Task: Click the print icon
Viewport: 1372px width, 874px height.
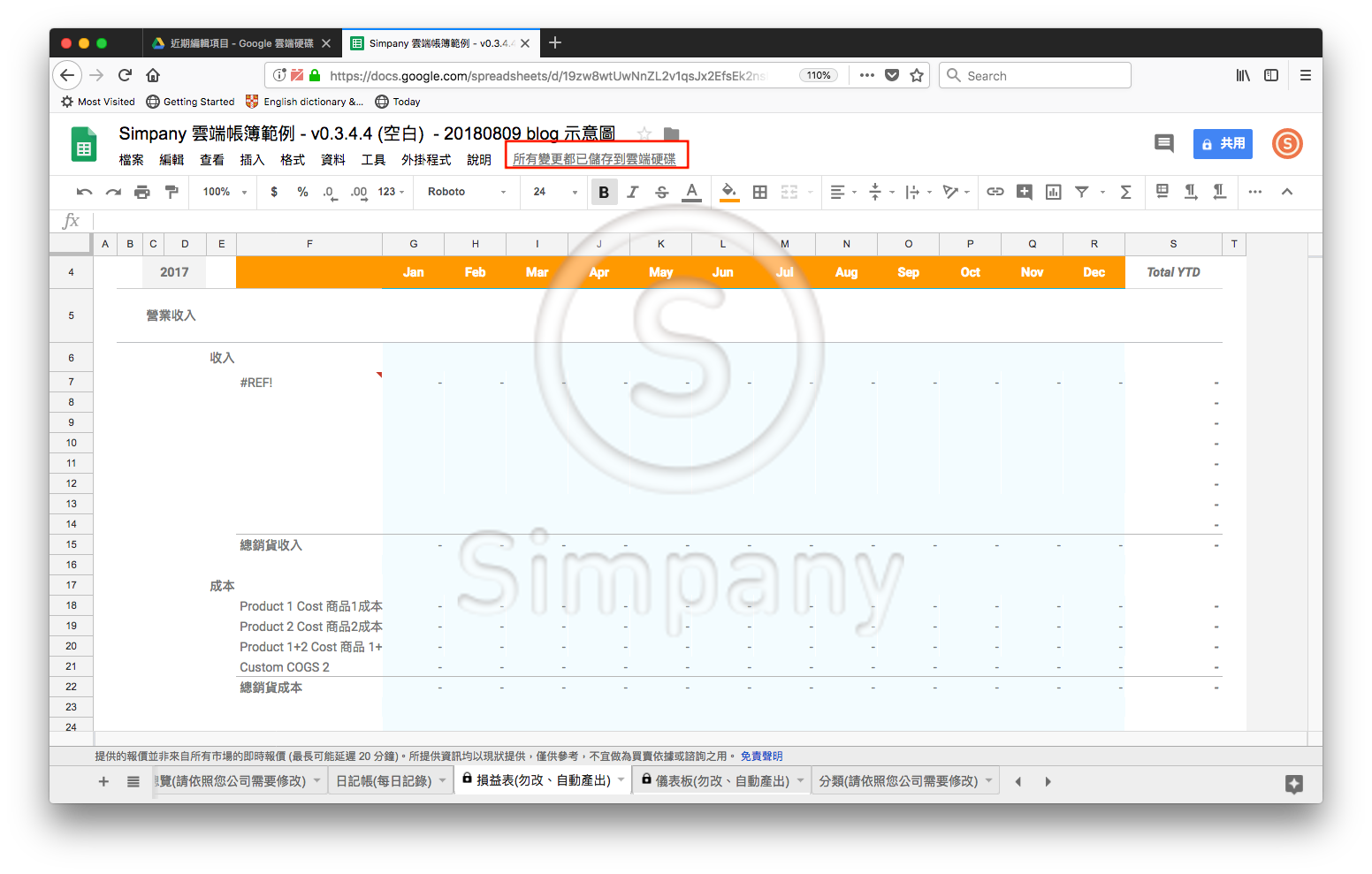Action: [x=141, y=192]
